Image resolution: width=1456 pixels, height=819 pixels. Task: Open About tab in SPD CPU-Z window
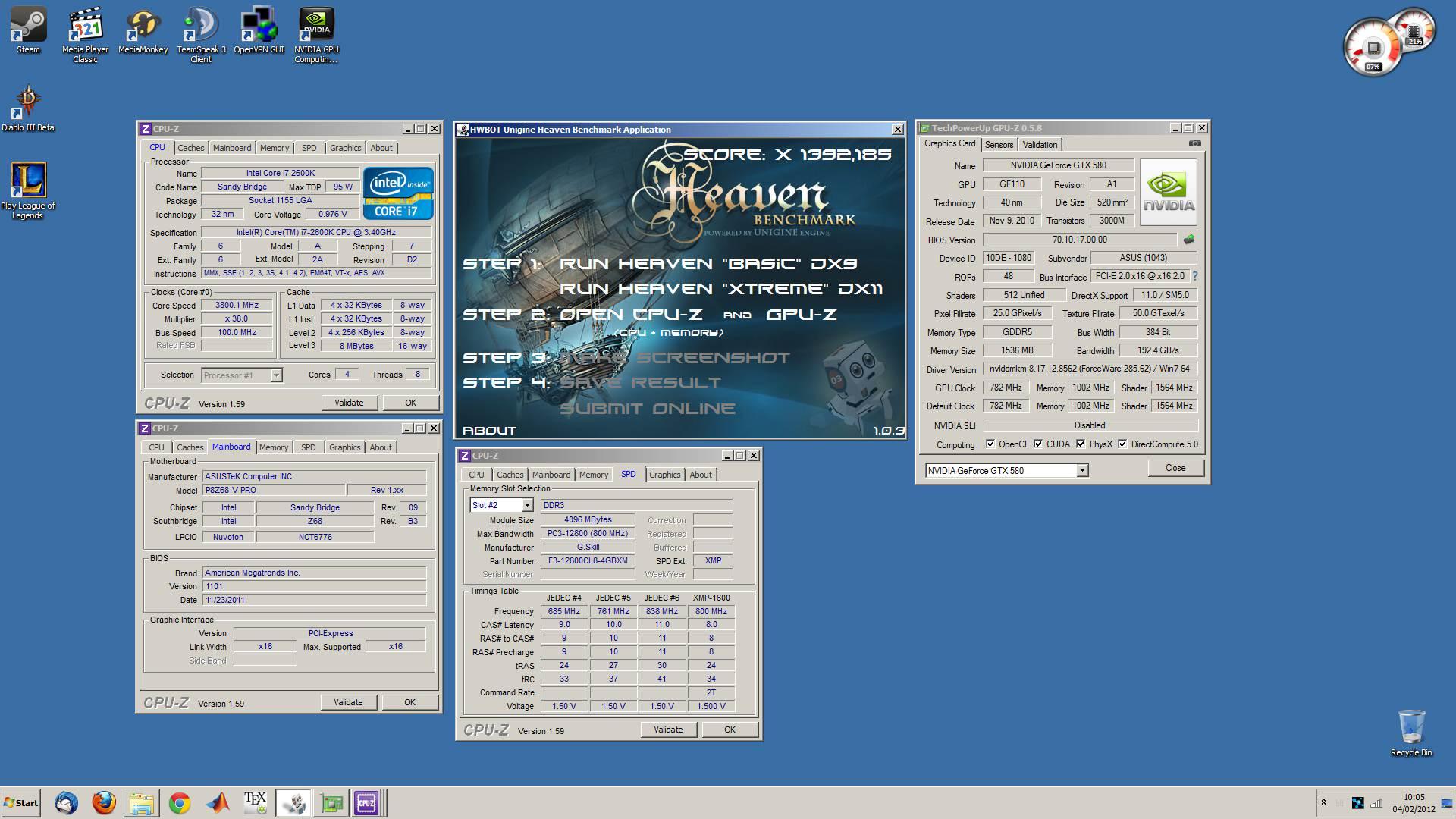(701, 475)
